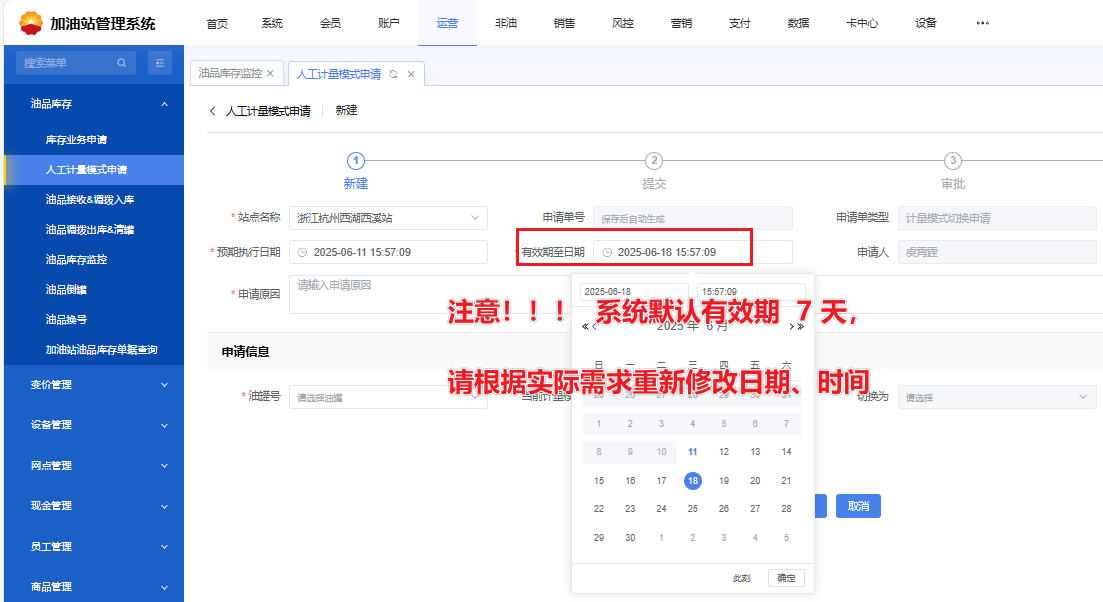Go to next year in date picker
This screenshot has height=602, width=1103.
(800, 326)
